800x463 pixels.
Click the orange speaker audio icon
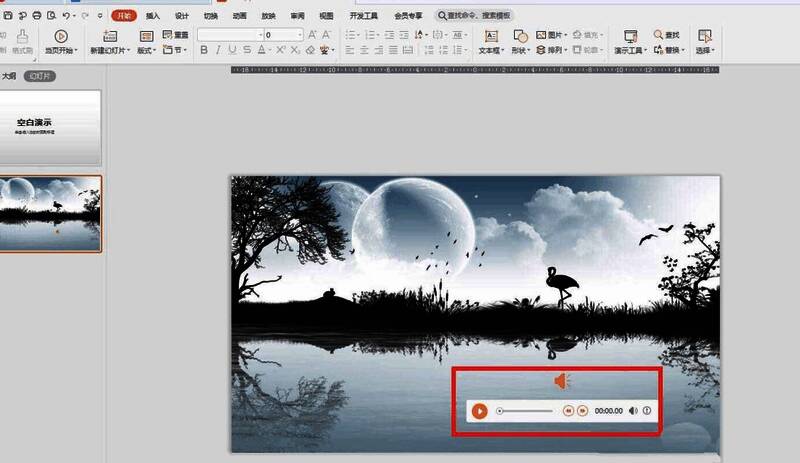pos(562,380)
